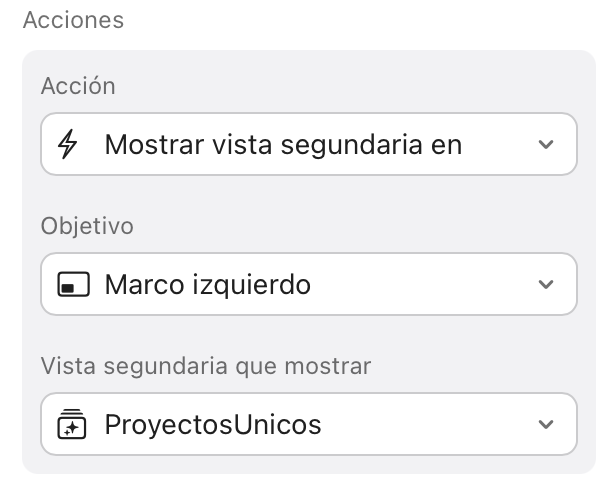614x486 pixels.
Task: Expand the ProyectosUnicos dropdown chevron
Action: (x=545, y=425)
